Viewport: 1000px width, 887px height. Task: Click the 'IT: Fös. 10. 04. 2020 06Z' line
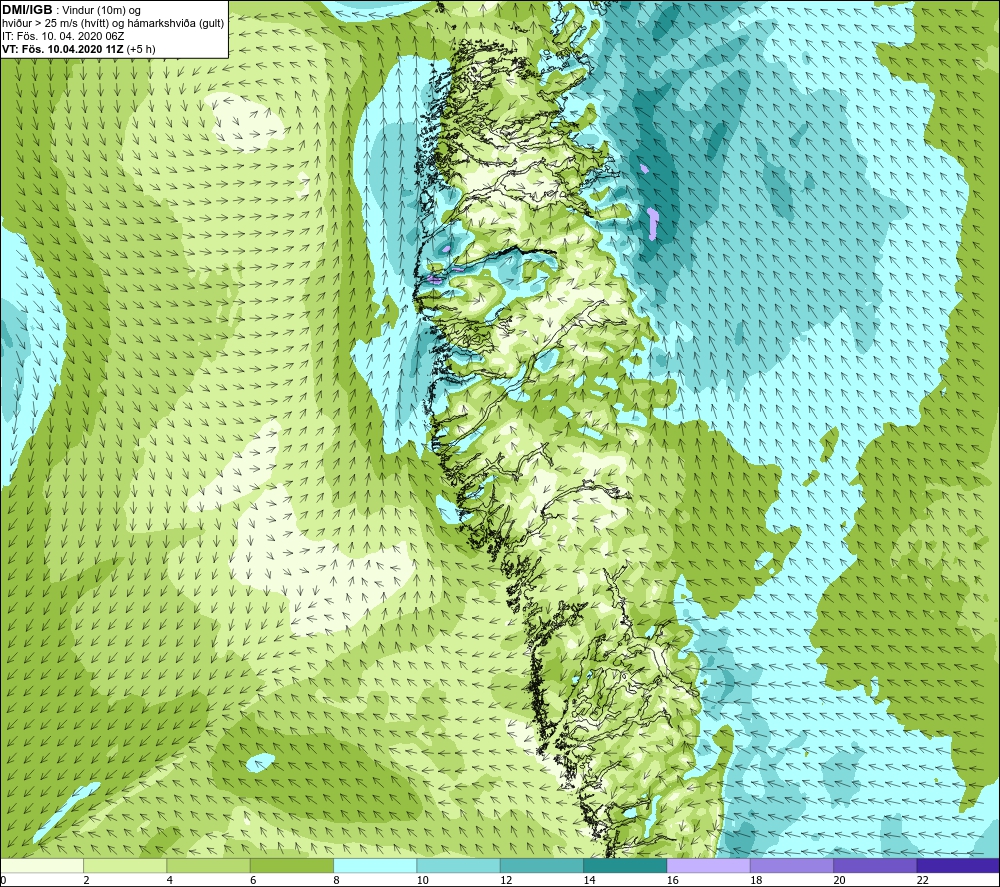coord(63,36)
